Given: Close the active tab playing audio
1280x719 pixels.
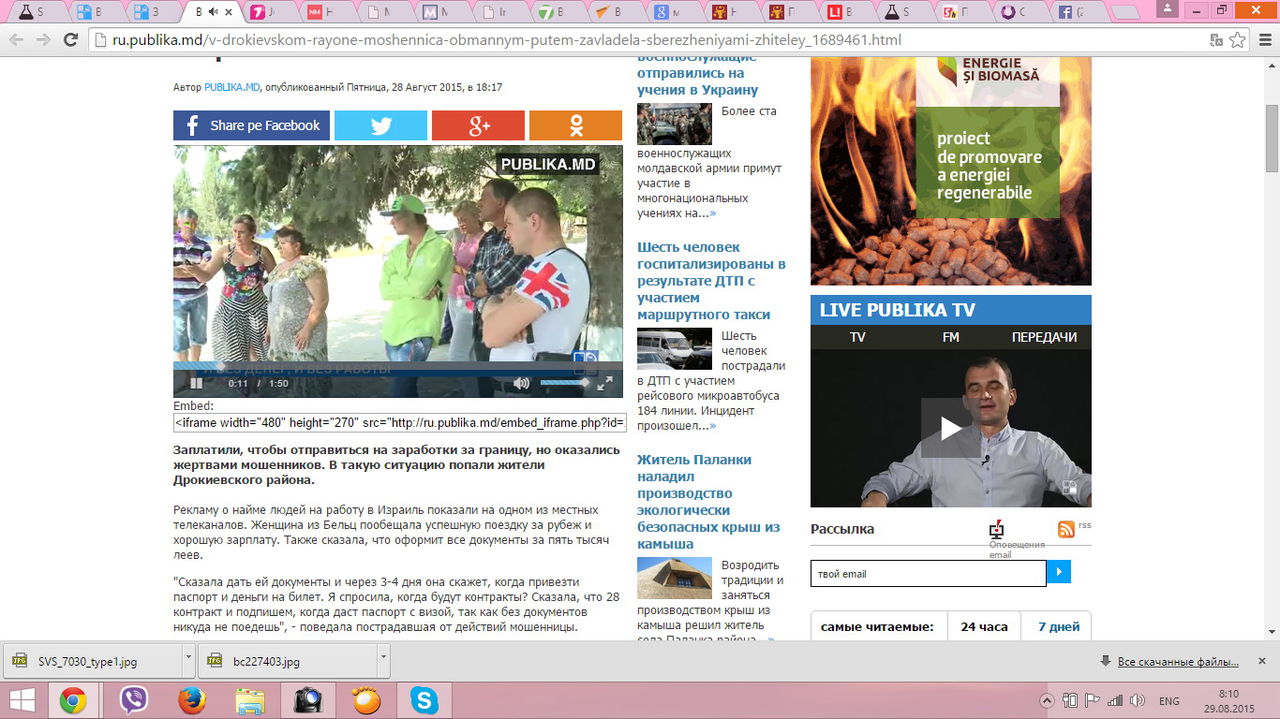Looking at the screenshot, I should click(x=229, y=12).
